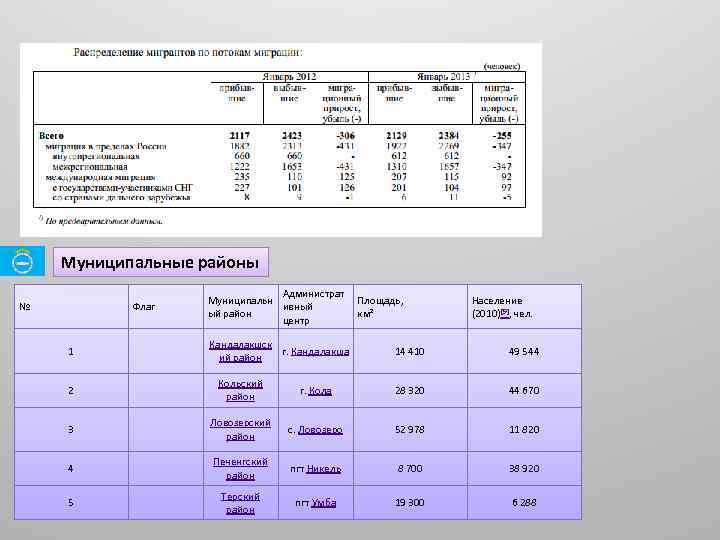Select the (человек) unit label

click(x=502, y=67)
